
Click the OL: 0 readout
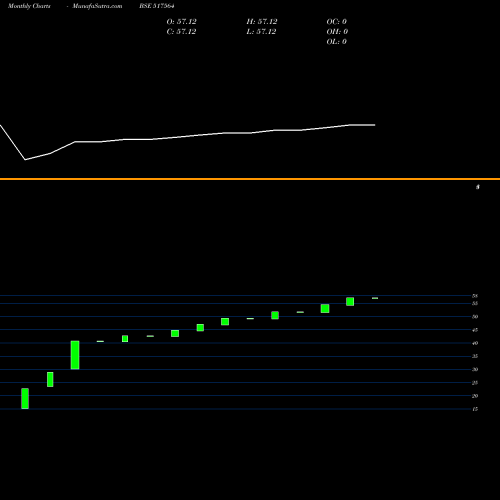click(337, 42)
